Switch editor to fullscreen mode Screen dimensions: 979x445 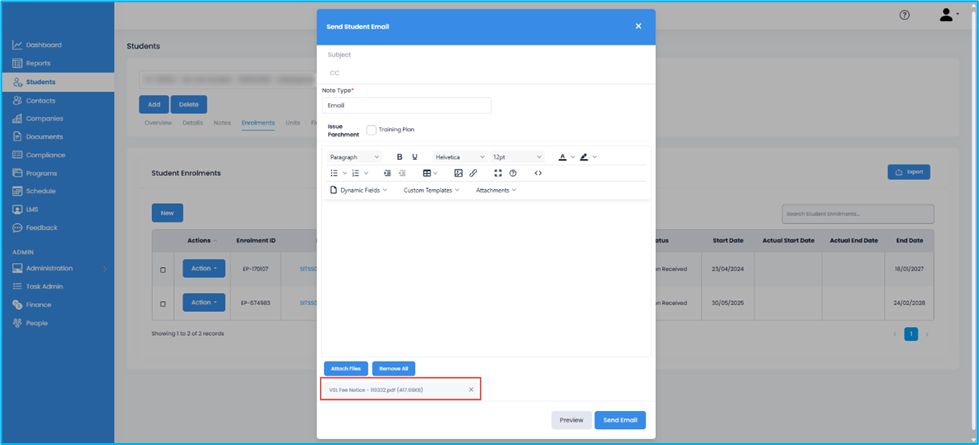pyautogui.click(x=498, y=173)
